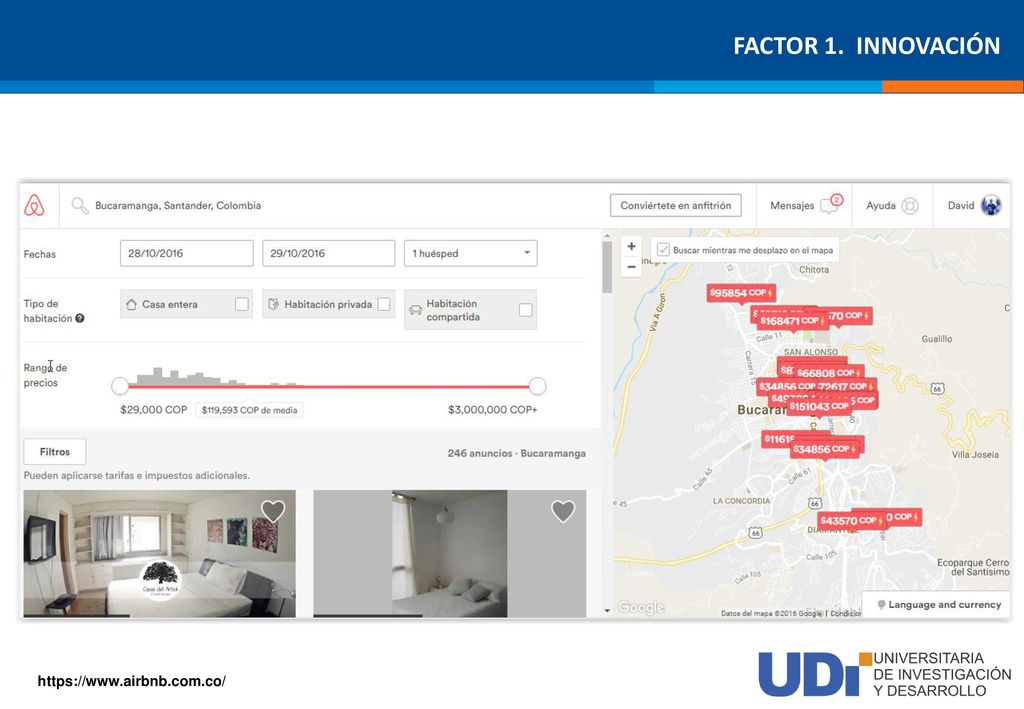1024x709 pixels.
Task: Click the 'Chitota' map label
Action: pos(814,270)
